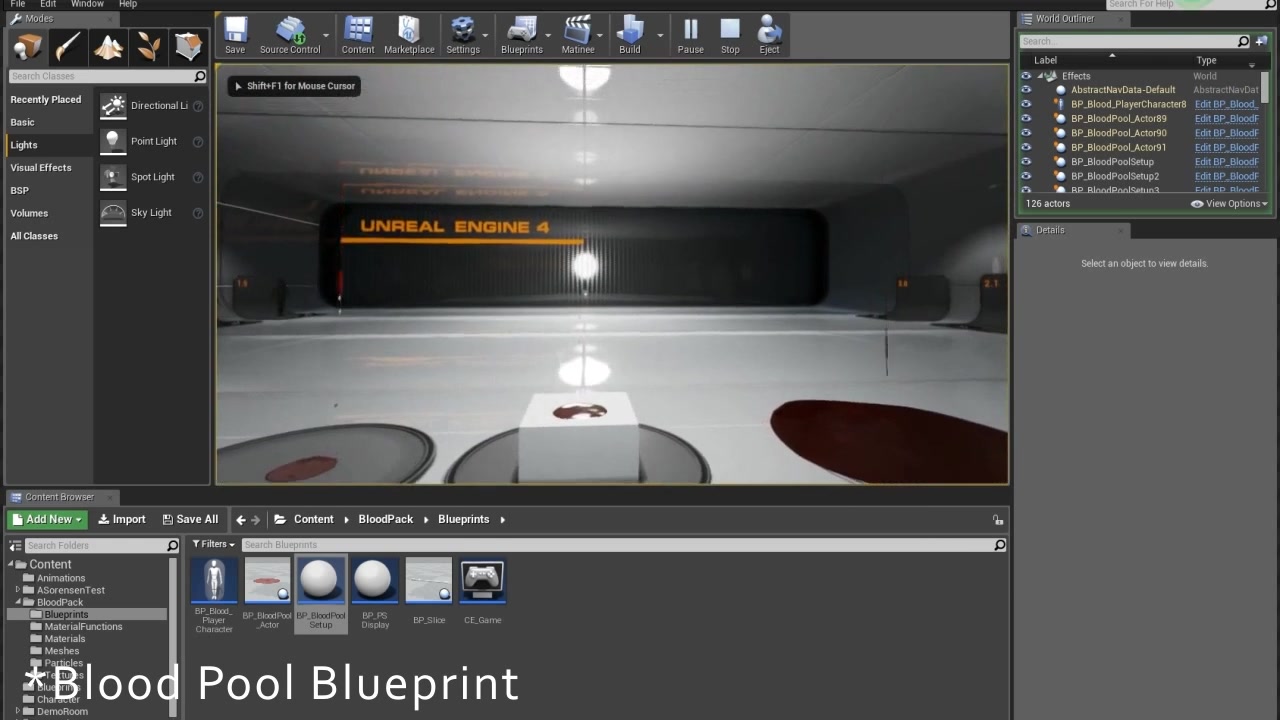1280x720 pixels.
Task: Select the MaterialFunctions folder
Action: pyautogui.click(x=83, y=627)
